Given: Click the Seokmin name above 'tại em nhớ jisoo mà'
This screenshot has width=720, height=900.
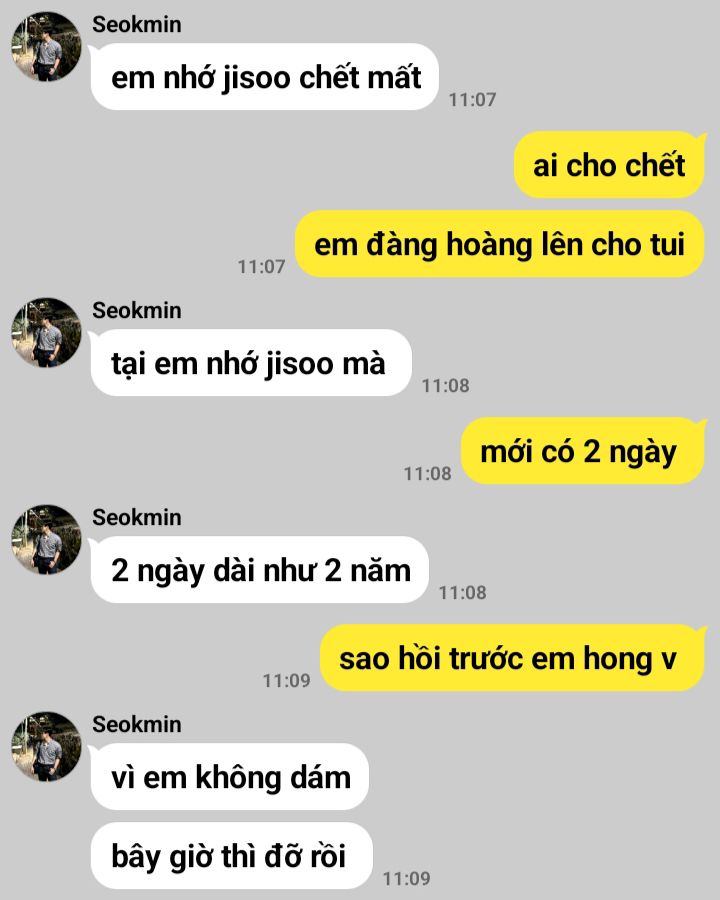Looking at the screenshot, I should pyautogui.click(x=137, y=311).
